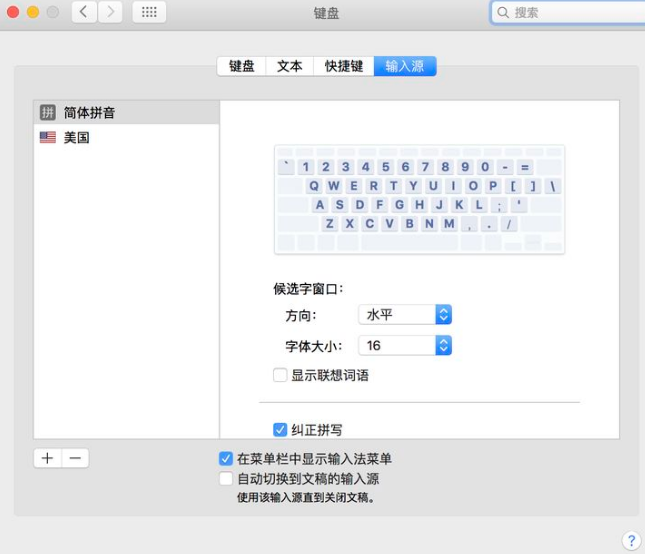
Task: Toggle 在菜单栏中显示输入法菜单 checkbox
Action: (x=226, y=459)
